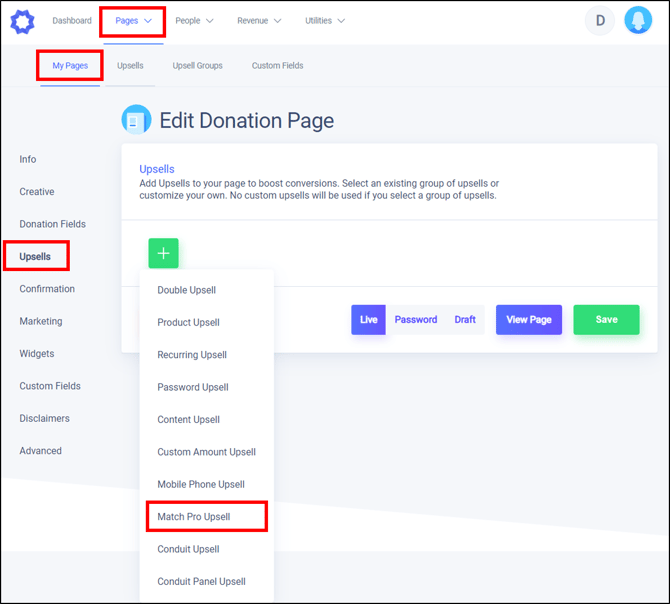Screen dimensions: 670x604
Task: Set page status to Password
Action: [x=416, y=320]
